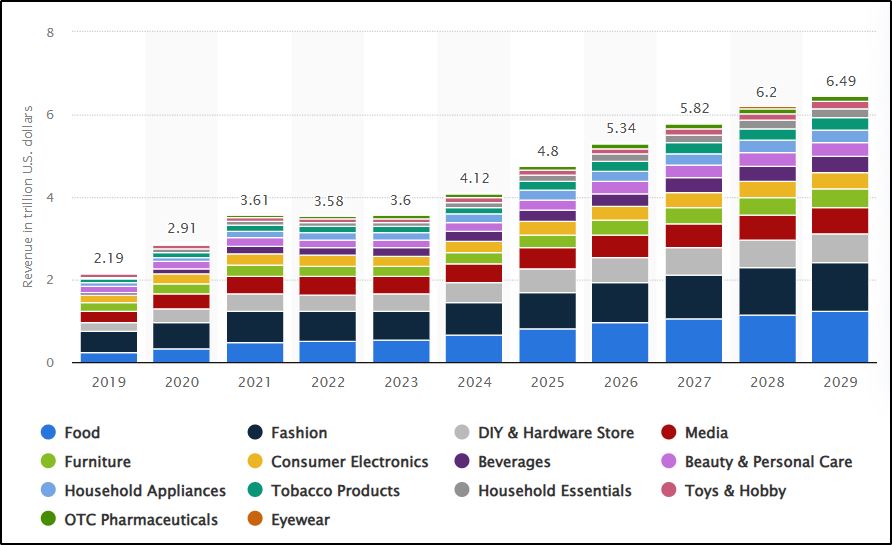
Task: Click the blue Food legend dot
Action: [48, 433]
